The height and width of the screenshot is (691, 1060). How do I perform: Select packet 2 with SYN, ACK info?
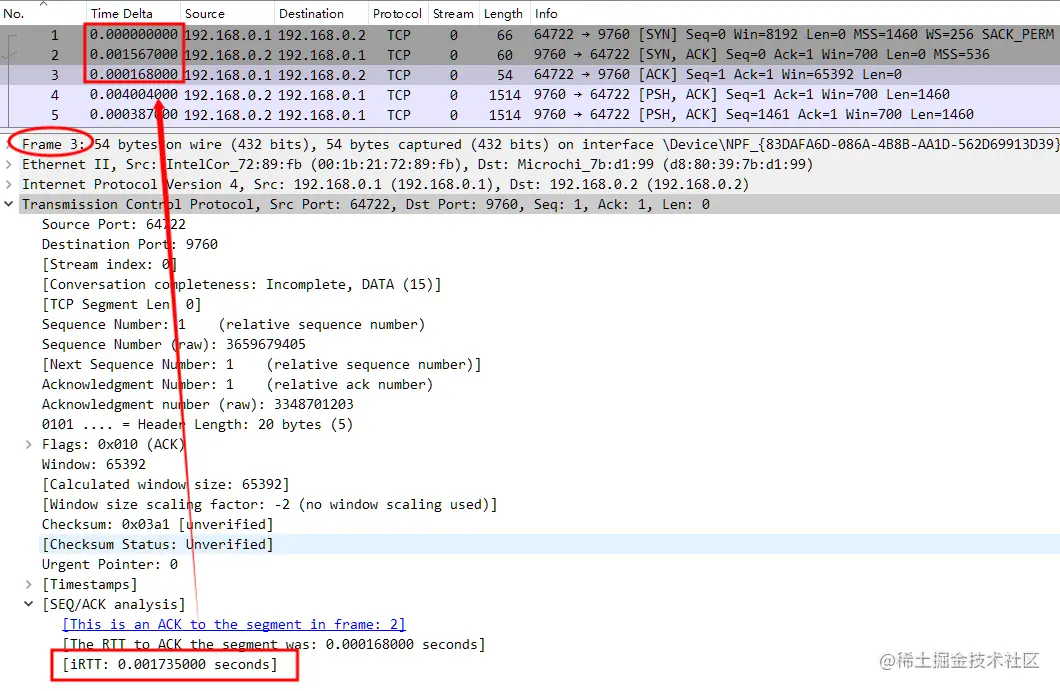click(x=530, y=55)
